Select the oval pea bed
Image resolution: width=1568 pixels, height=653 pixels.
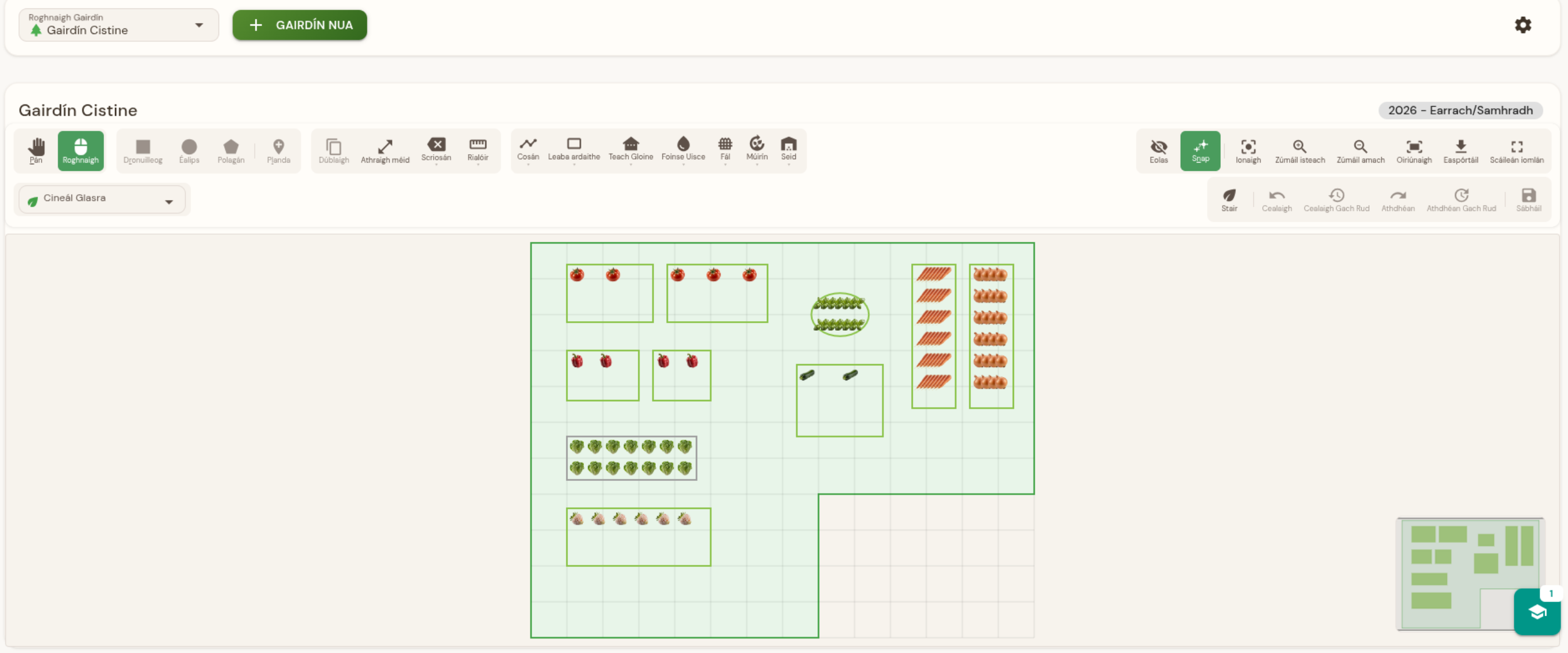tap(840, 314)
